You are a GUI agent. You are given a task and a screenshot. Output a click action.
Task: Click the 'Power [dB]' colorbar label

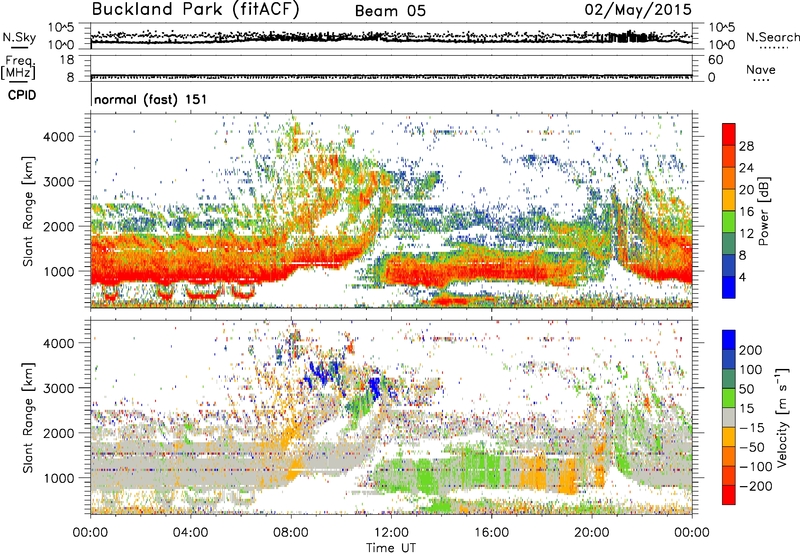click(764, 211)
